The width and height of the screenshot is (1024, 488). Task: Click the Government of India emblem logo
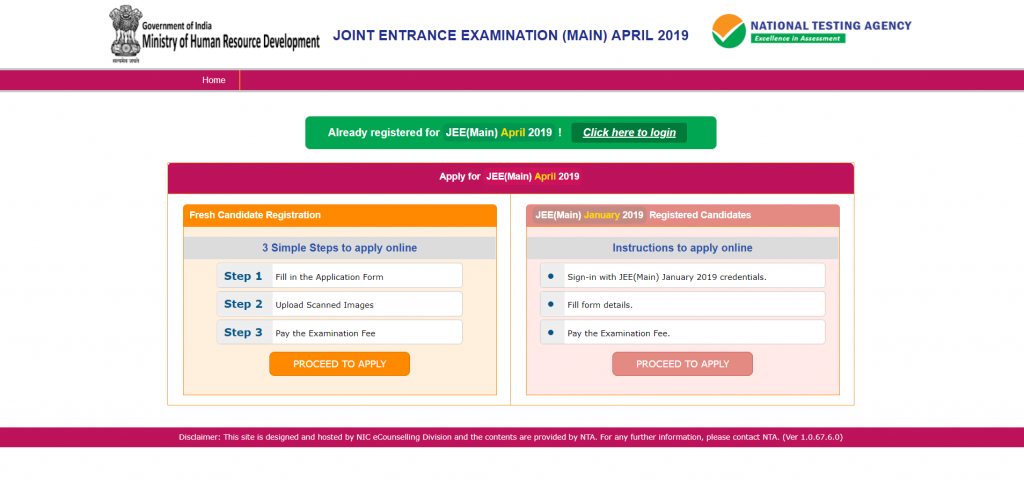pos(125,34)
